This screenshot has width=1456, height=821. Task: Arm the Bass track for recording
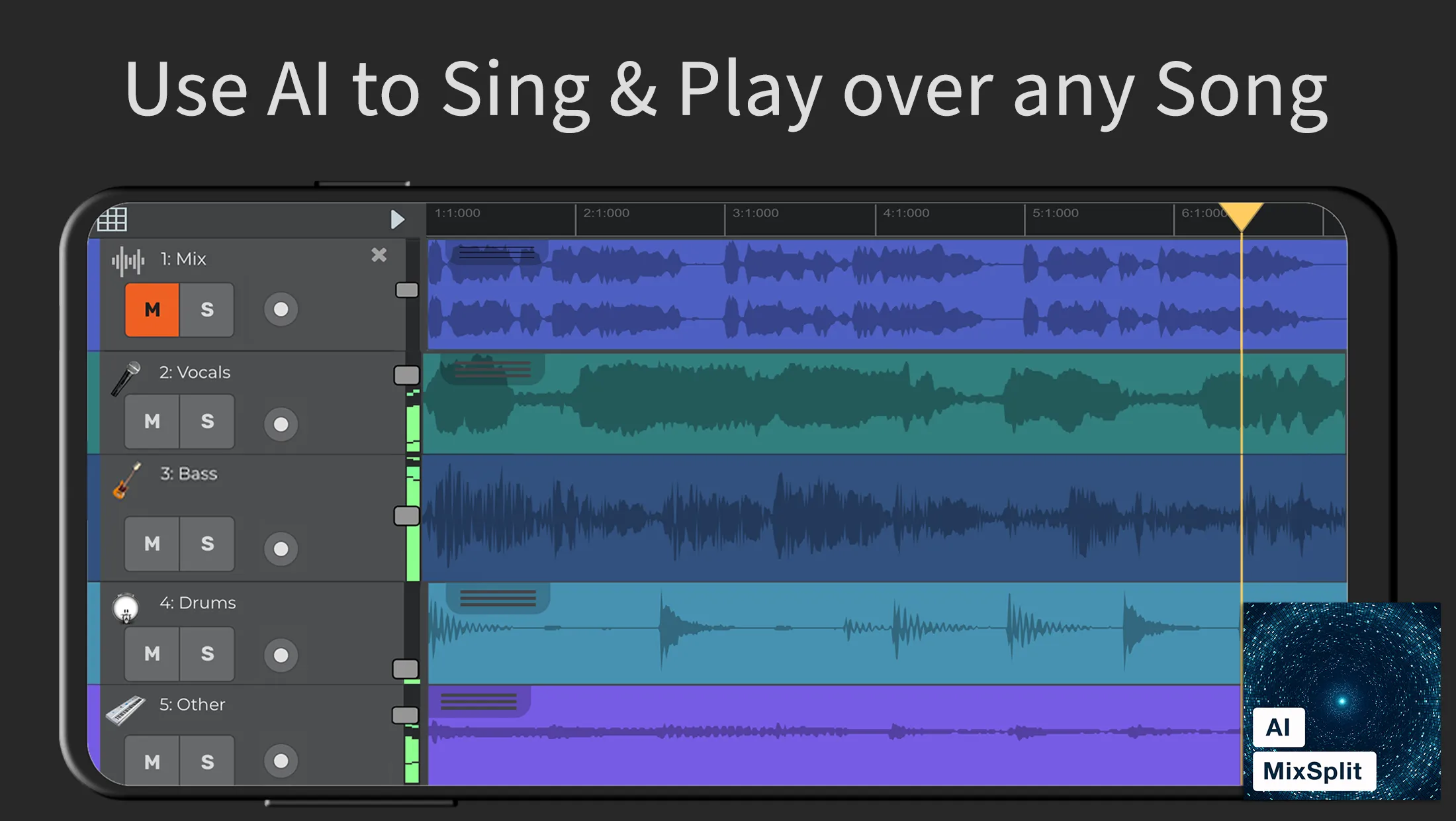click(x=281, y=548)
